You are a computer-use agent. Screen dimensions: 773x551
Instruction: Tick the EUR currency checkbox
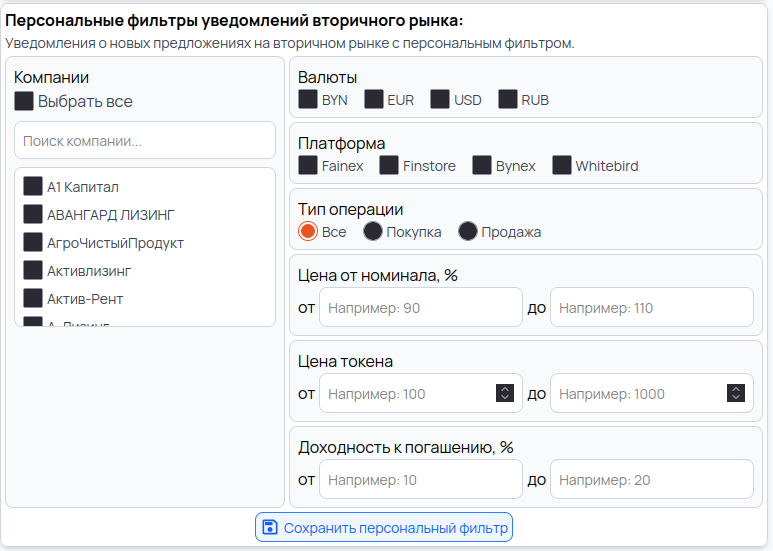pos(374,99)
